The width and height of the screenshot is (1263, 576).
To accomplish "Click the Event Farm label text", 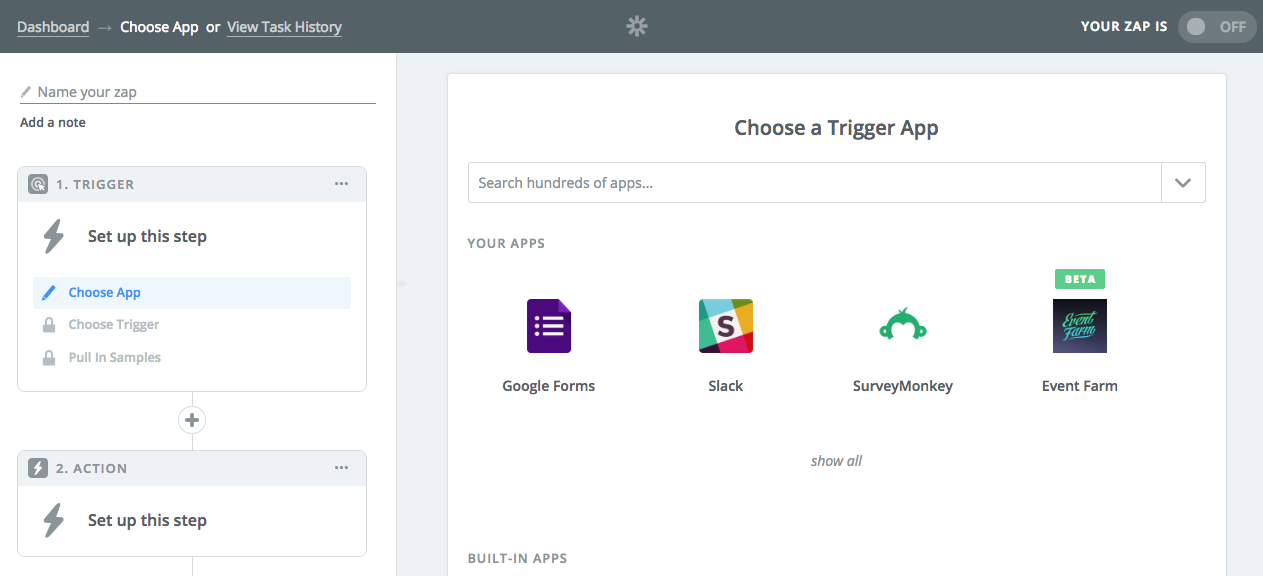I will click(1080, 386).
